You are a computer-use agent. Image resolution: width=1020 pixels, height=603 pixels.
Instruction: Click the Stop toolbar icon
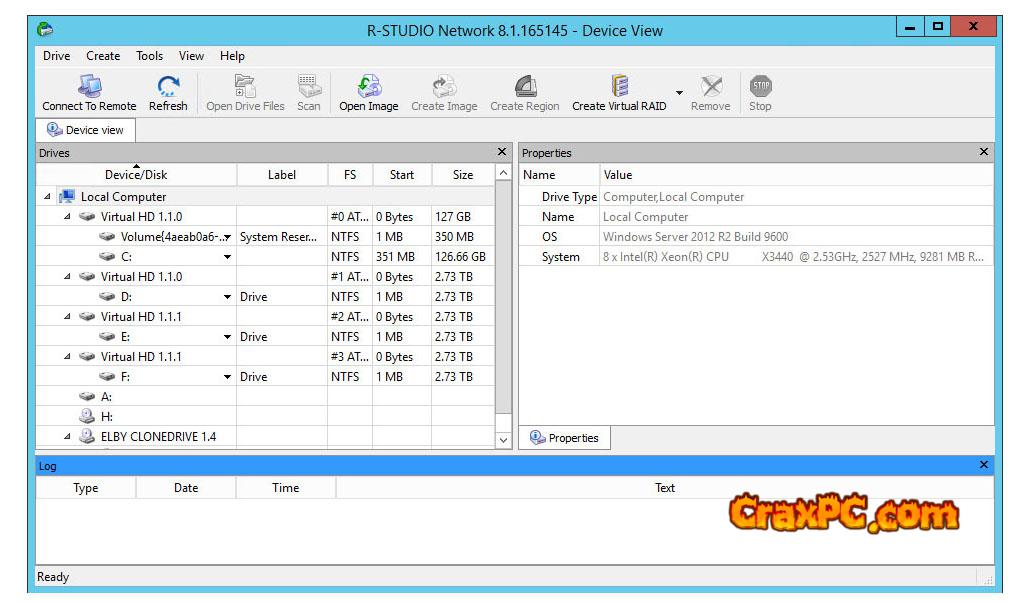pos(760,87)
